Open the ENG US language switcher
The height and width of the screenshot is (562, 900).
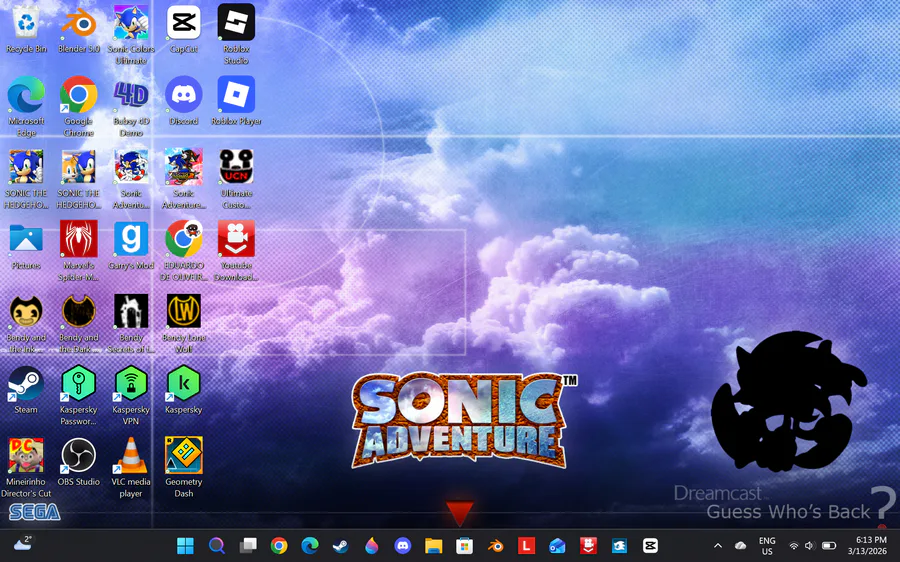[x=767, y=546]
